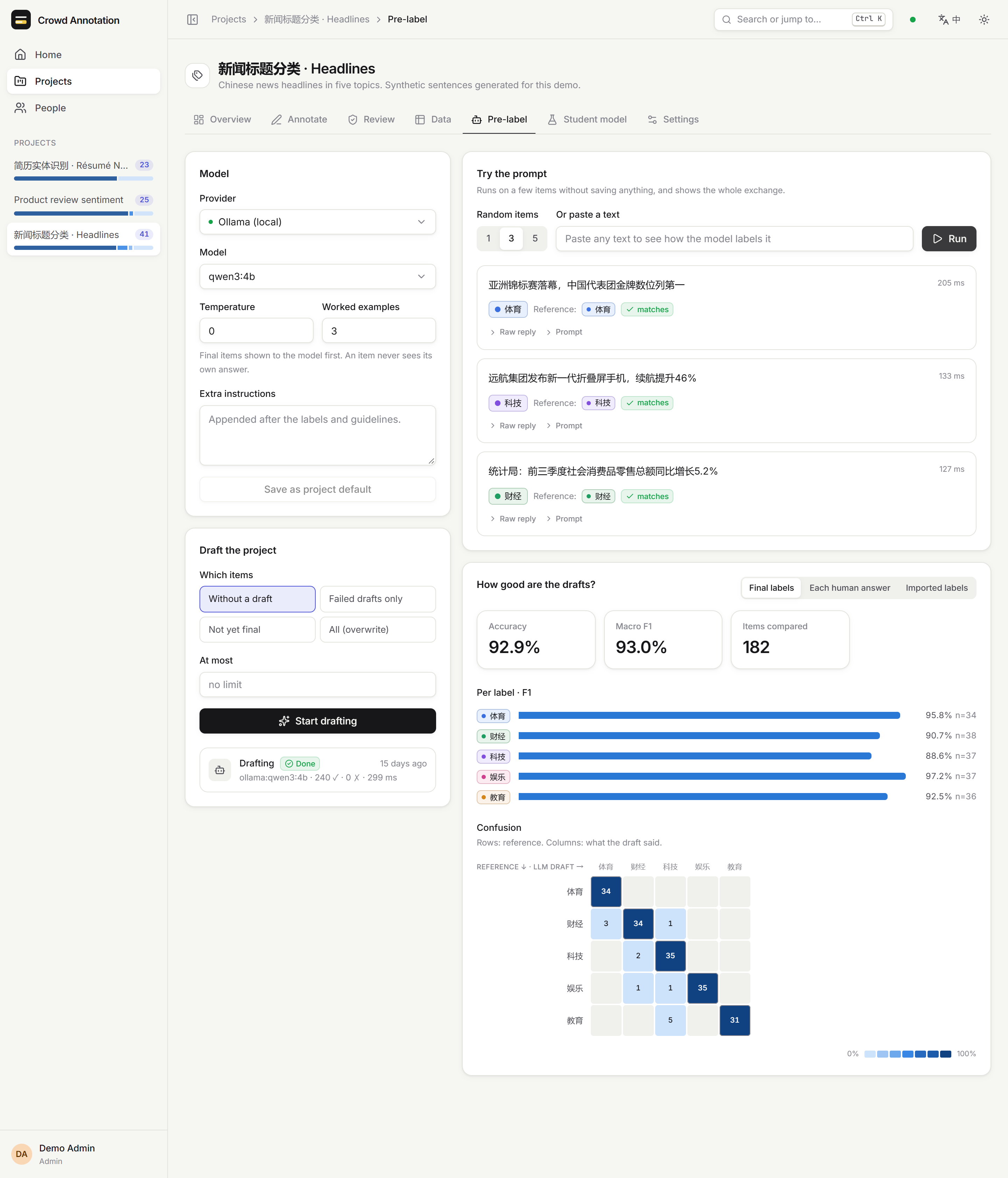
Task: Click the robot icon in Drafting job
Action: tap(220, 770)
